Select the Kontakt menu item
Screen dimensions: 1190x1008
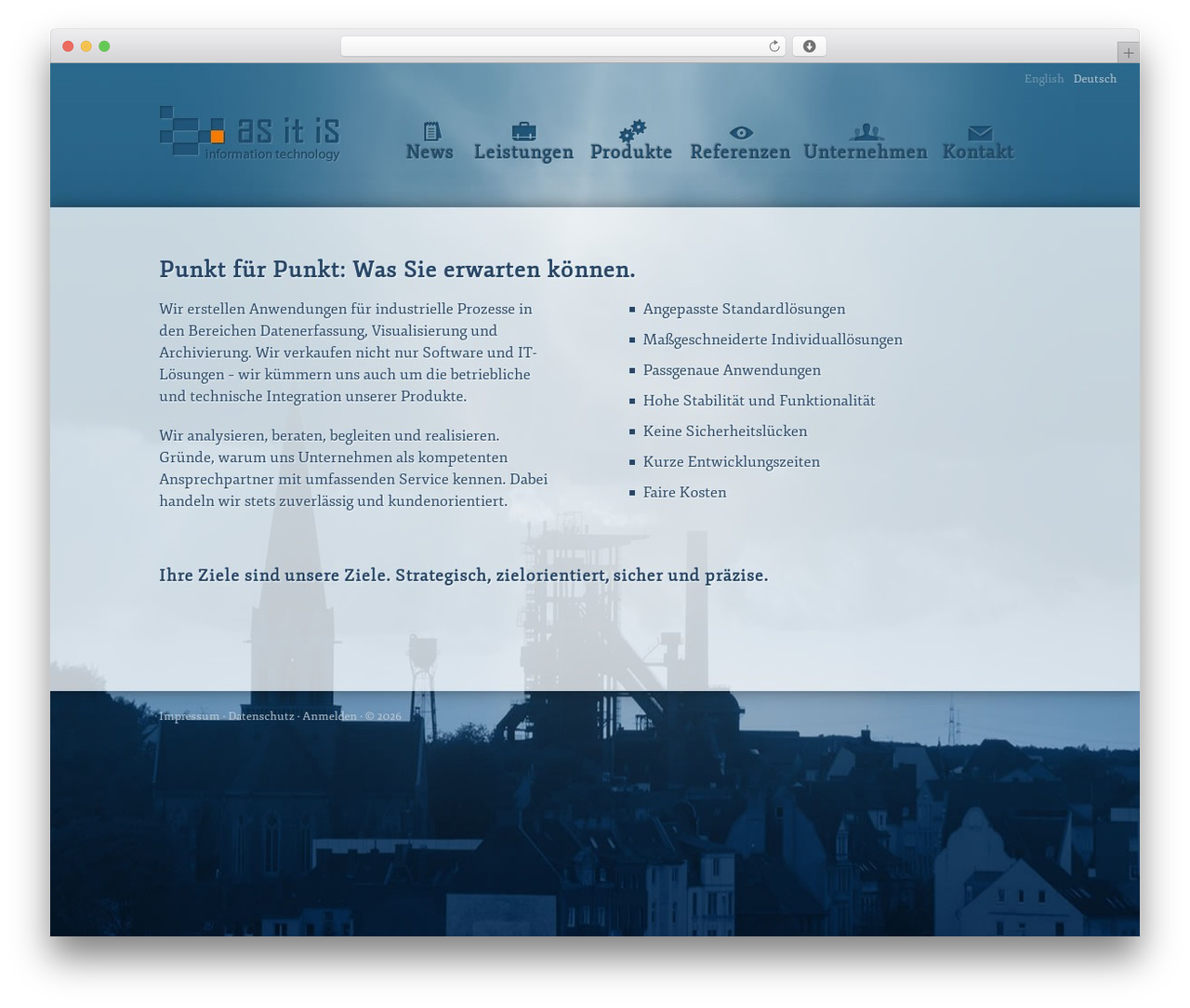coord(978,152)
